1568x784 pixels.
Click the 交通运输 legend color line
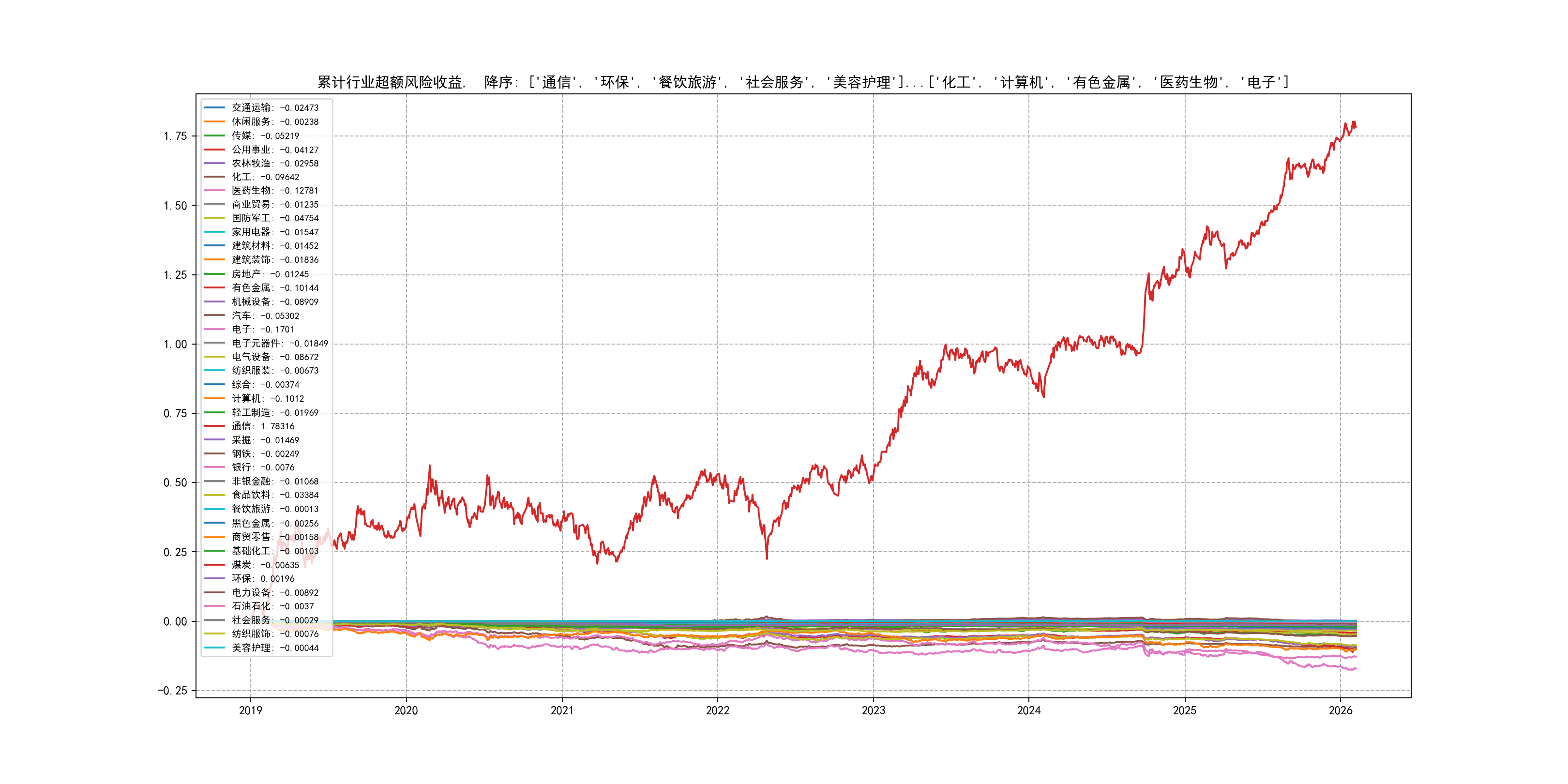(214, 108)
